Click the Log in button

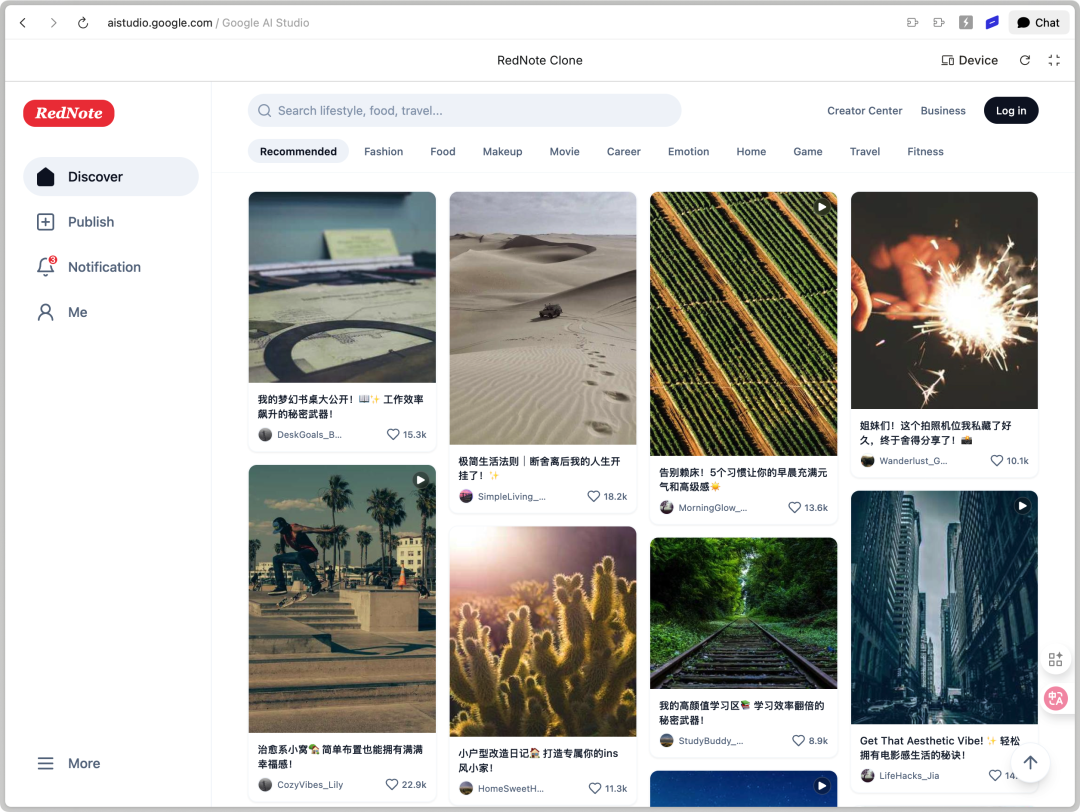click(x=1010, y=110)
